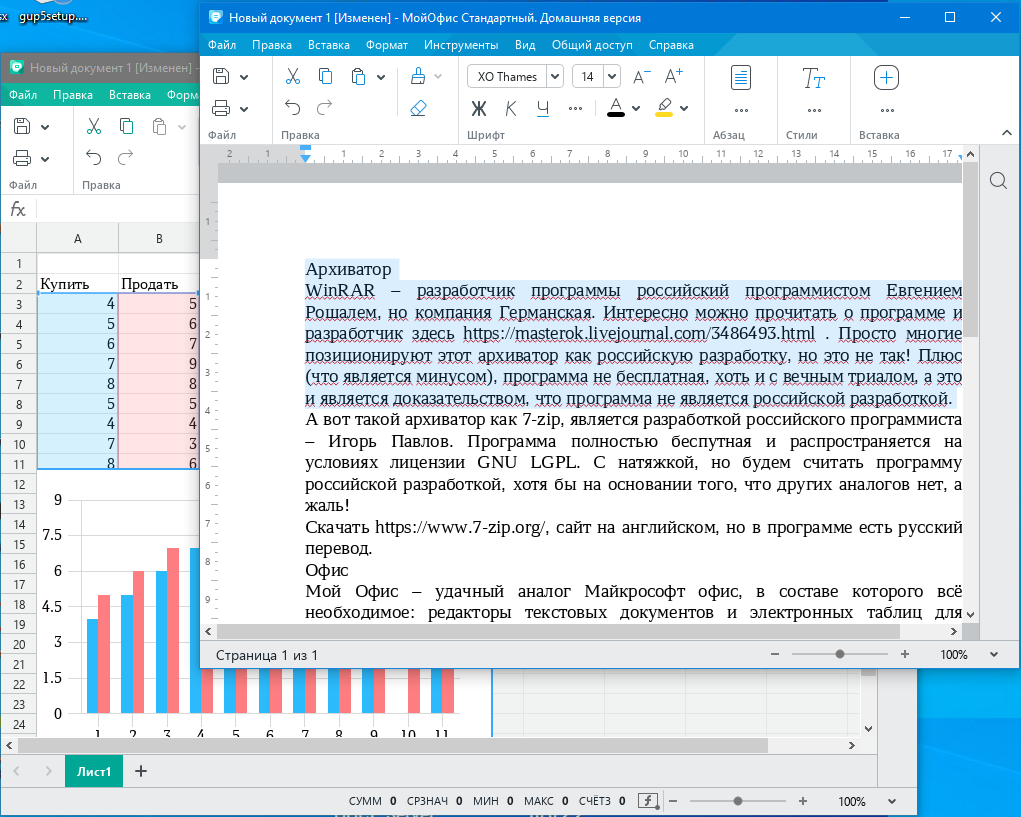Open the Справка menu

671,45
